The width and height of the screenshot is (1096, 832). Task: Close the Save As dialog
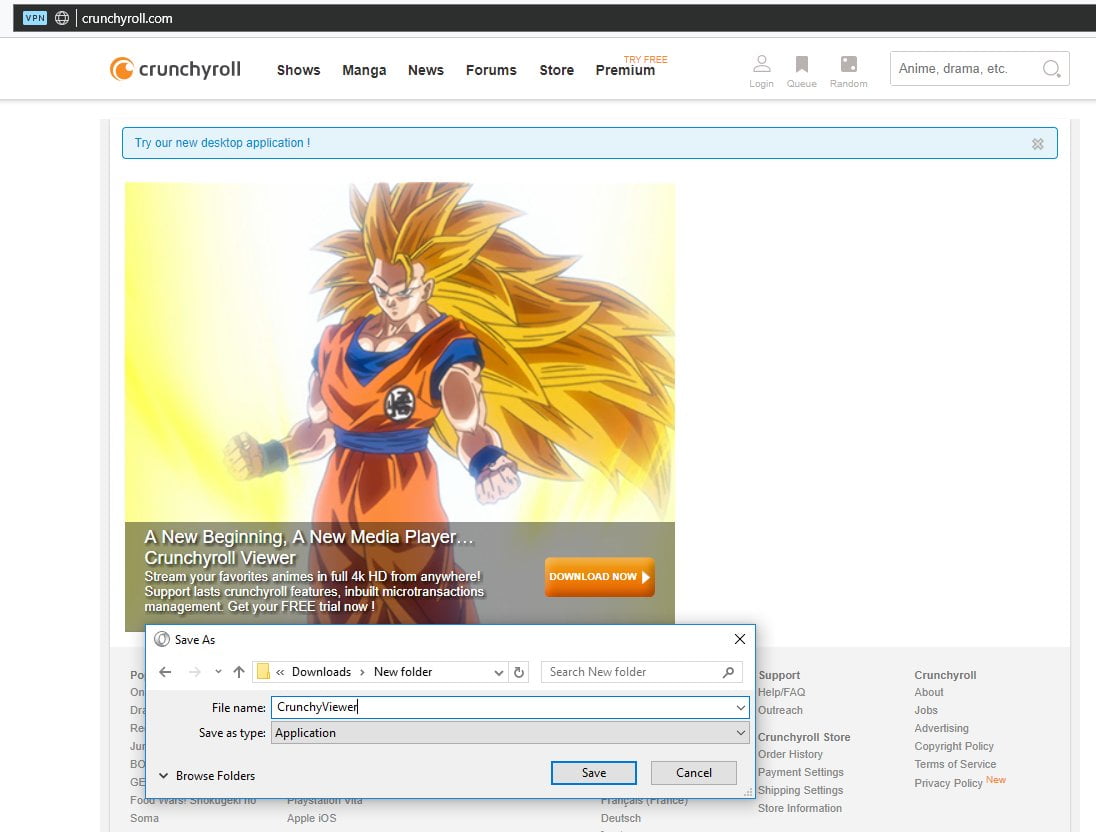[740, 639]
